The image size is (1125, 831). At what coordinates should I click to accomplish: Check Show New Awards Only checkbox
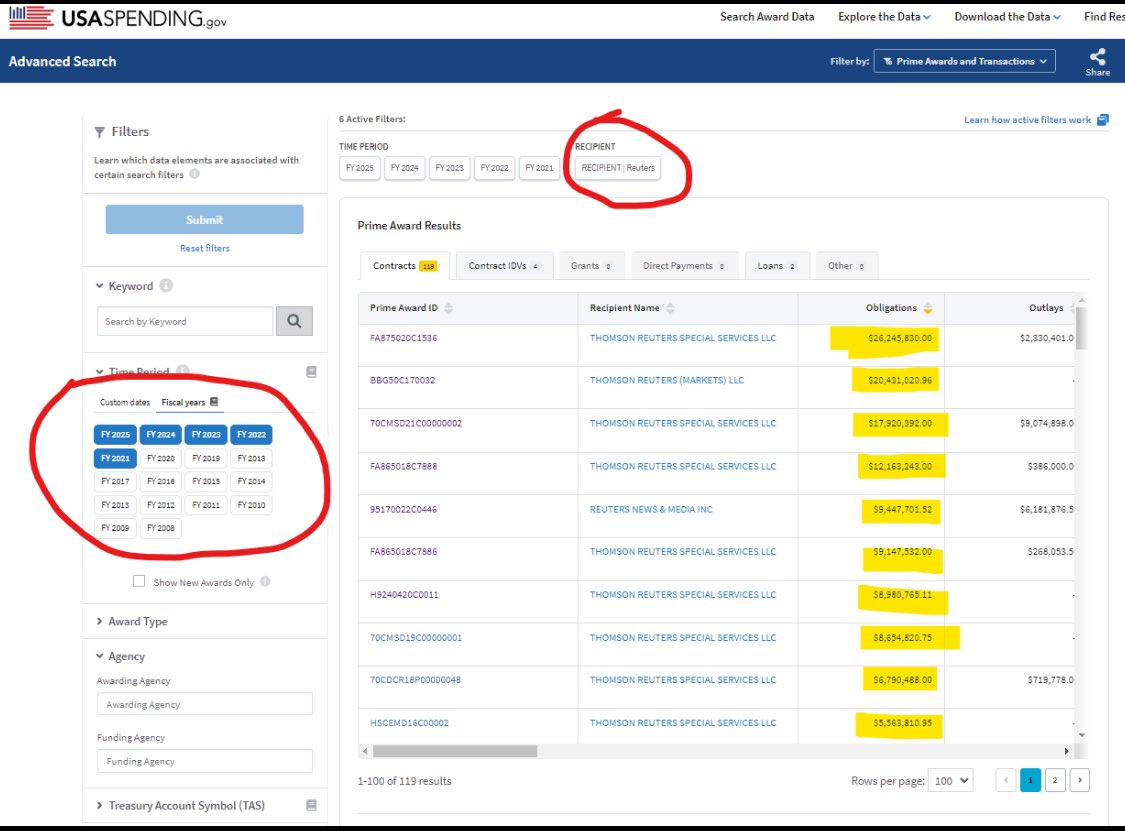(x=139, y=581)
